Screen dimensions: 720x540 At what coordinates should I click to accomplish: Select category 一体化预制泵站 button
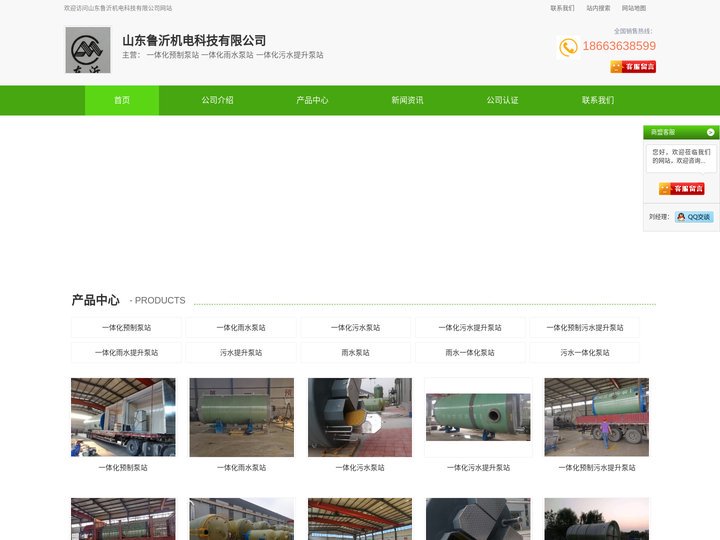point(126,327)
